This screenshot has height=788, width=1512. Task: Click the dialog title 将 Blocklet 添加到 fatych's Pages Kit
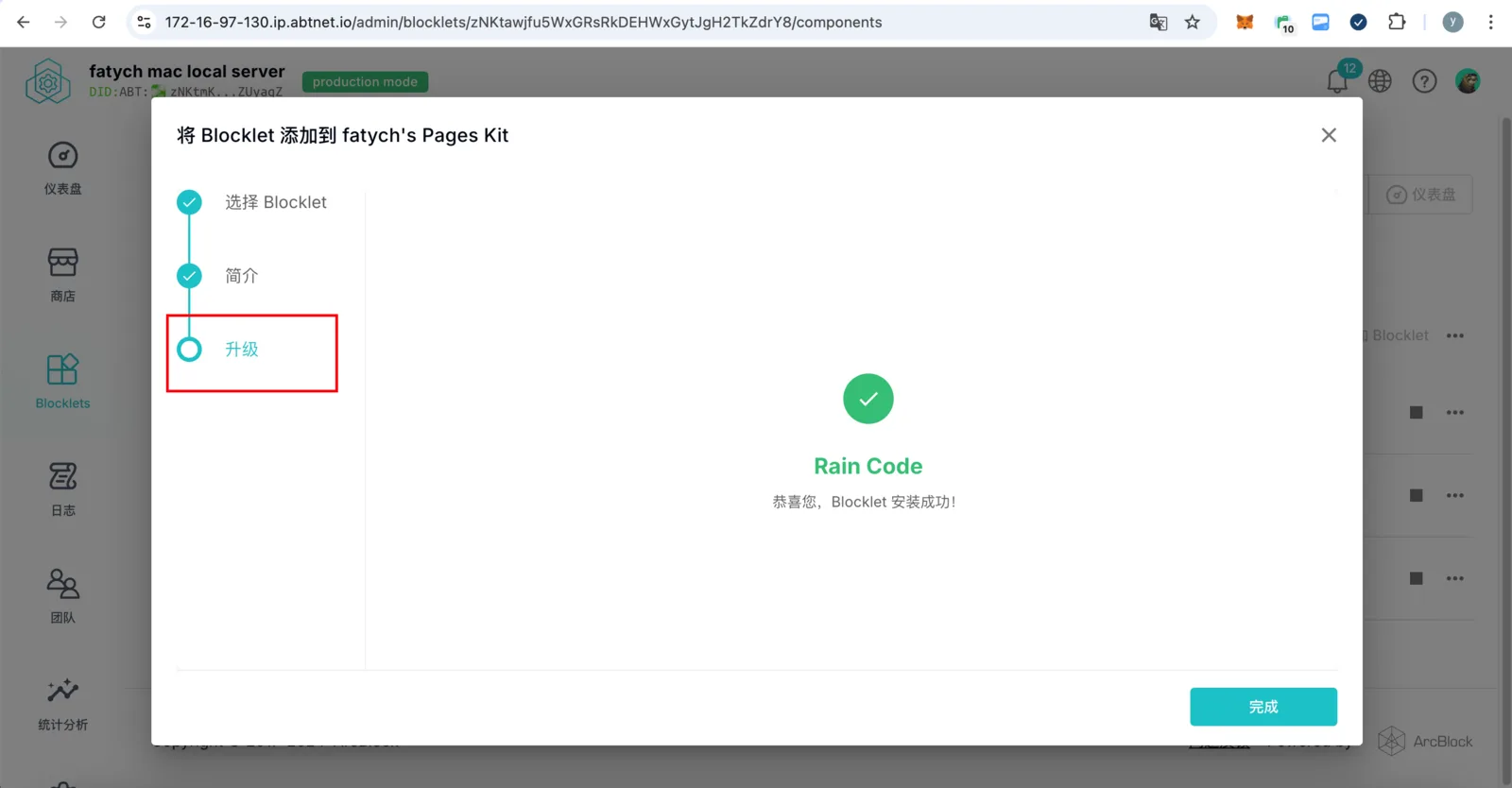342,135
